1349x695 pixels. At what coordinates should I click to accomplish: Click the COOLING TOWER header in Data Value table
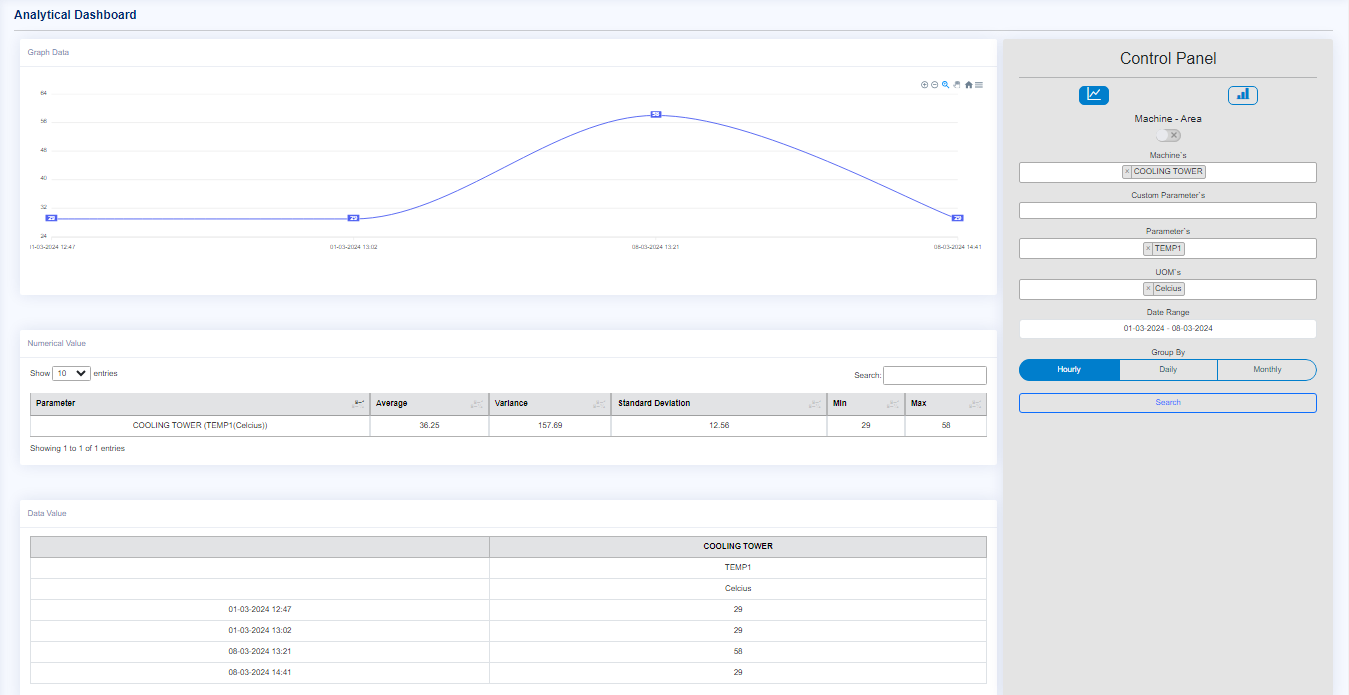tap(738, 547)
